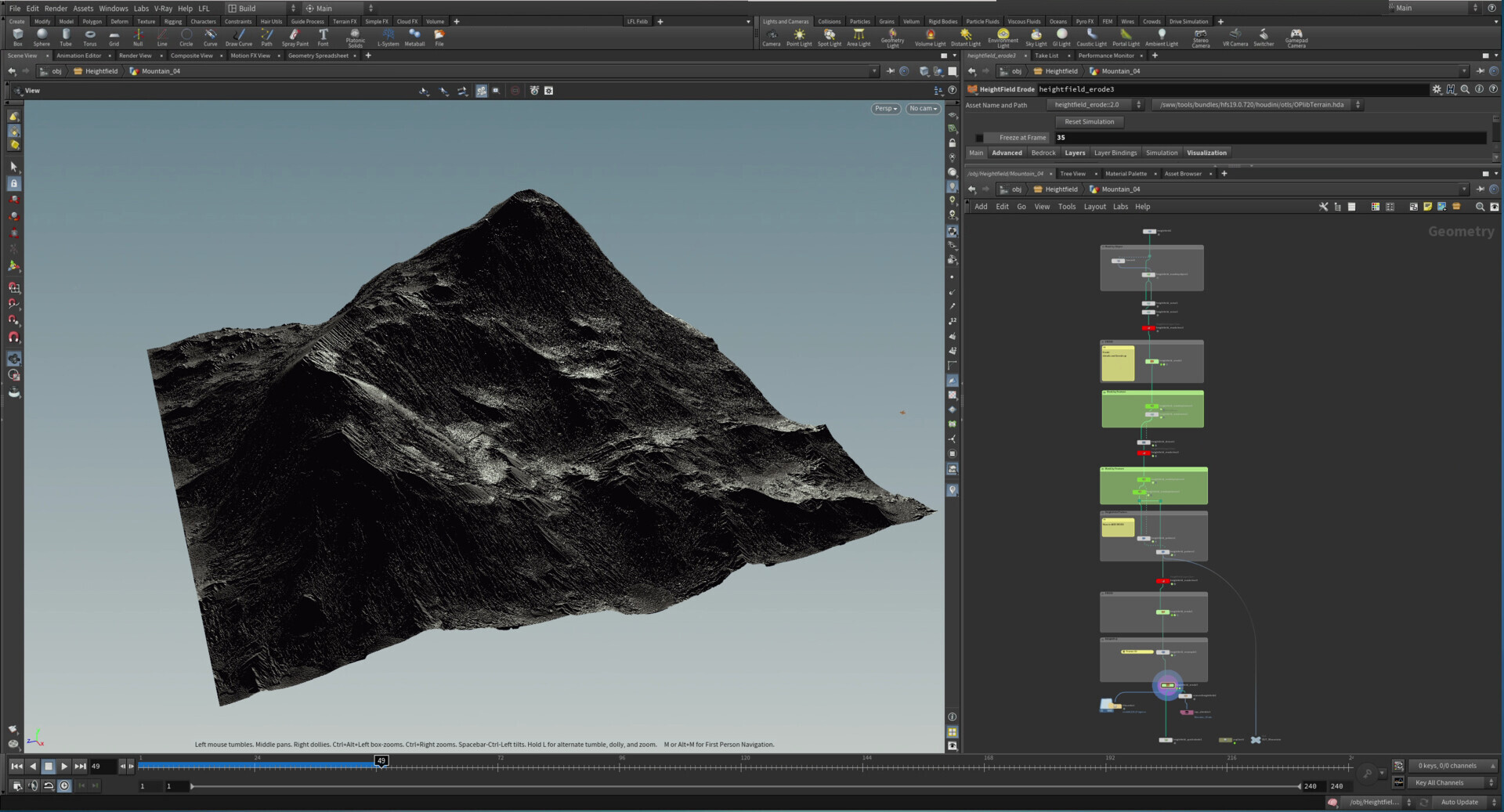
Task: Toggle audio playback in the playbar
Action: (x=32, y=786)
